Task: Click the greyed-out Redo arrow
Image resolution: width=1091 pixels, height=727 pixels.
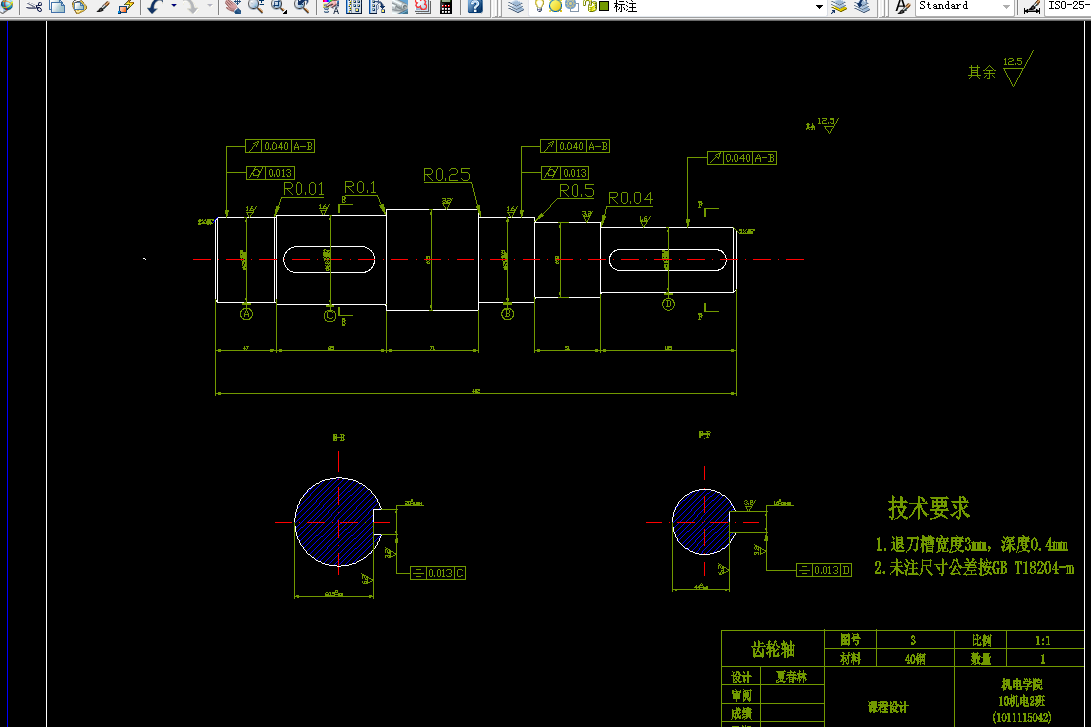Action: click(191, 7)
